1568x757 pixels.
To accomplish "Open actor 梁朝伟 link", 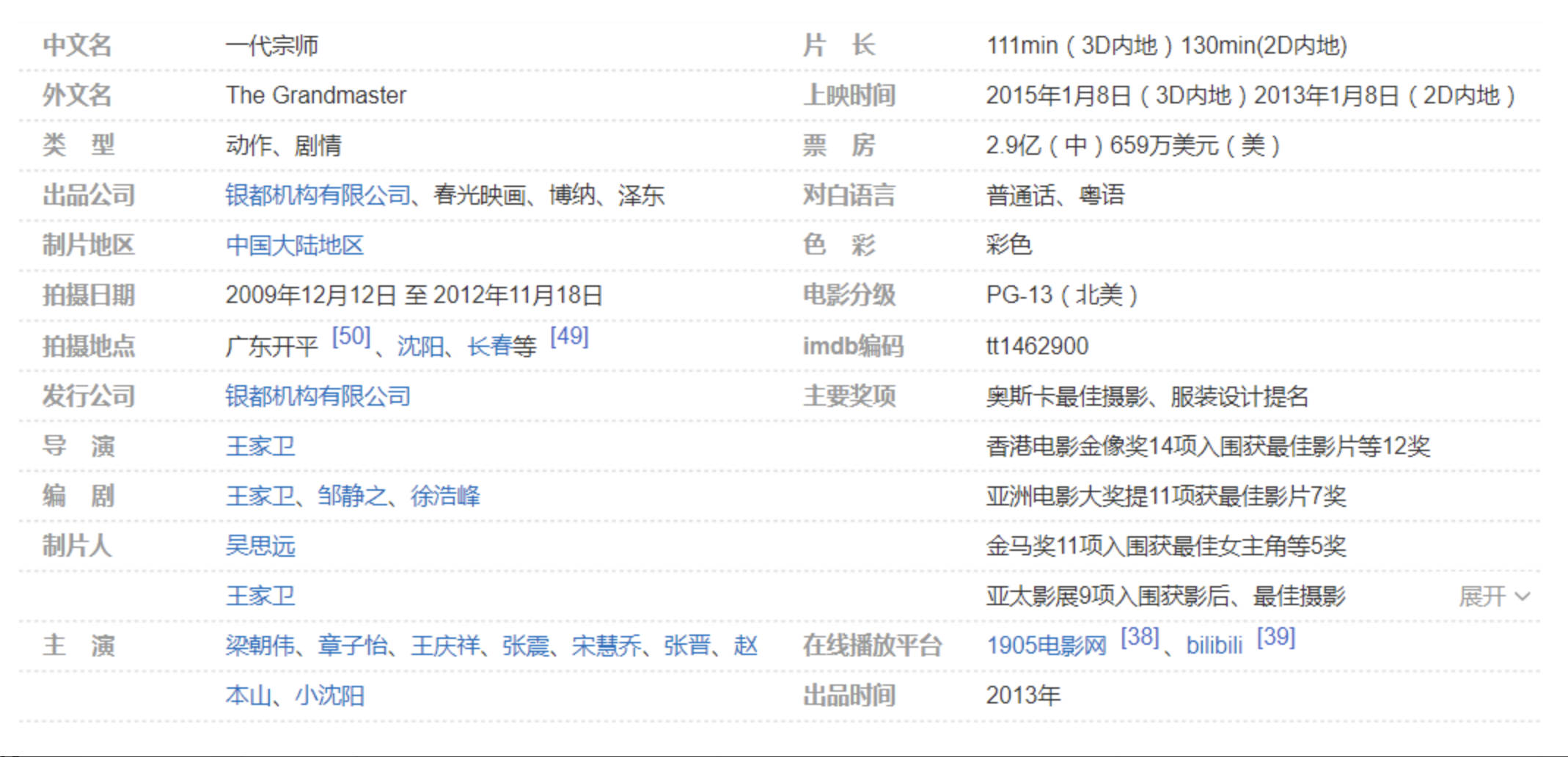I will click(x=260, y=646).
